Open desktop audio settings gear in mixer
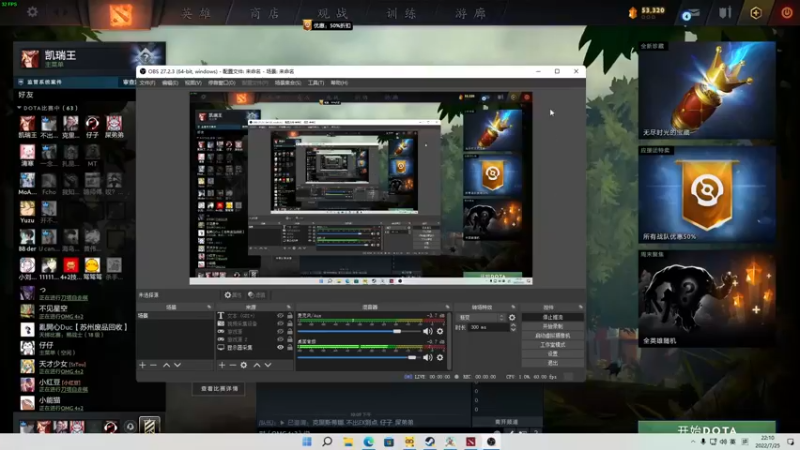 (440, 358)
